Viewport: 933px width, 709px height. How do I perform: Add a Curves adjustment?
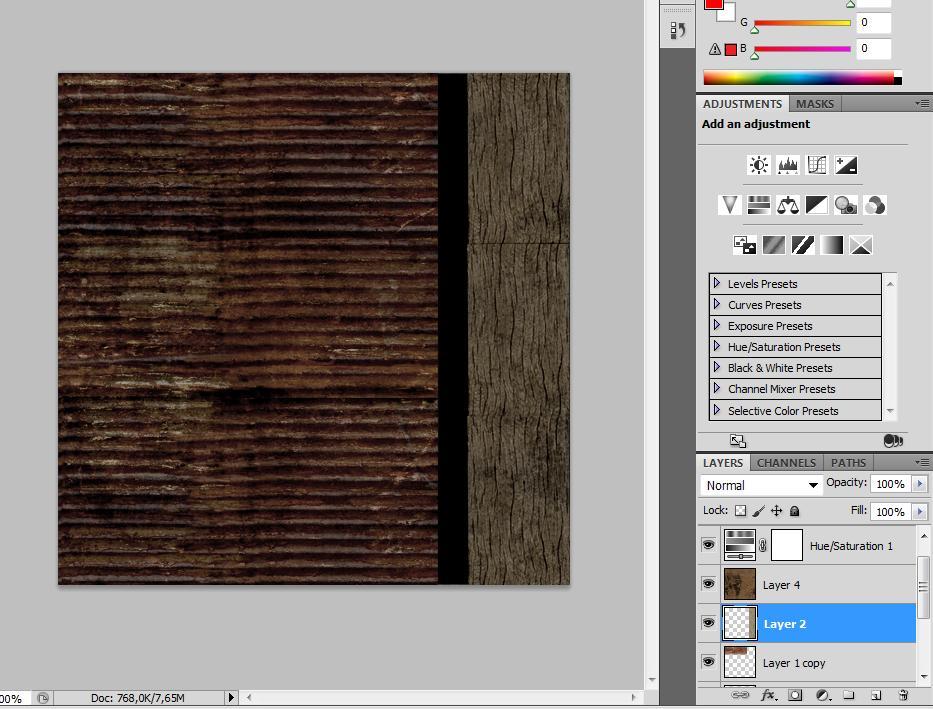(817, 165)
